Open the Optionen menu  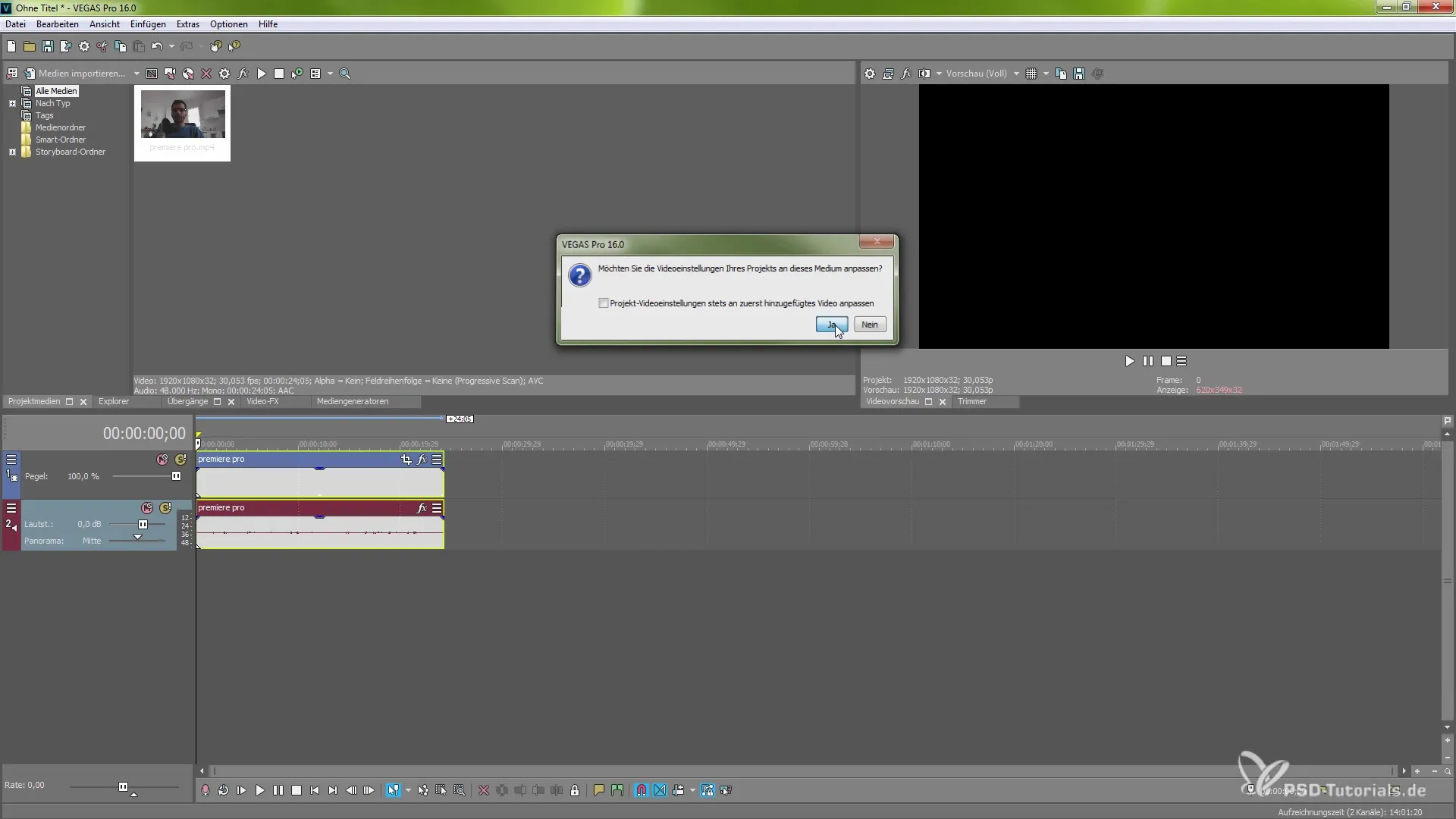(x=229, y=24)
